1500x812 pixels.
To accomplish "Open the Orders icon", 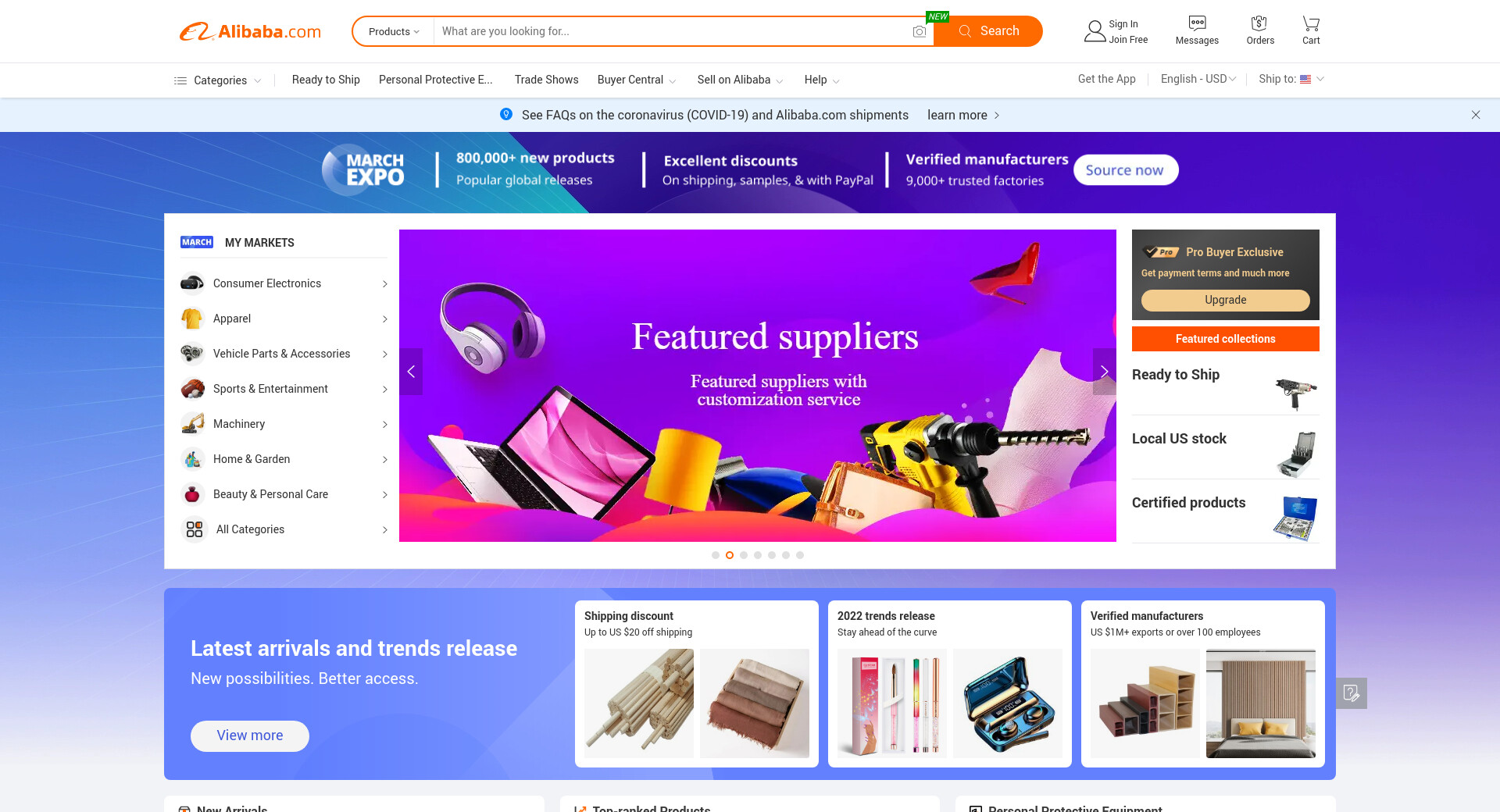I will [1259, 23].
